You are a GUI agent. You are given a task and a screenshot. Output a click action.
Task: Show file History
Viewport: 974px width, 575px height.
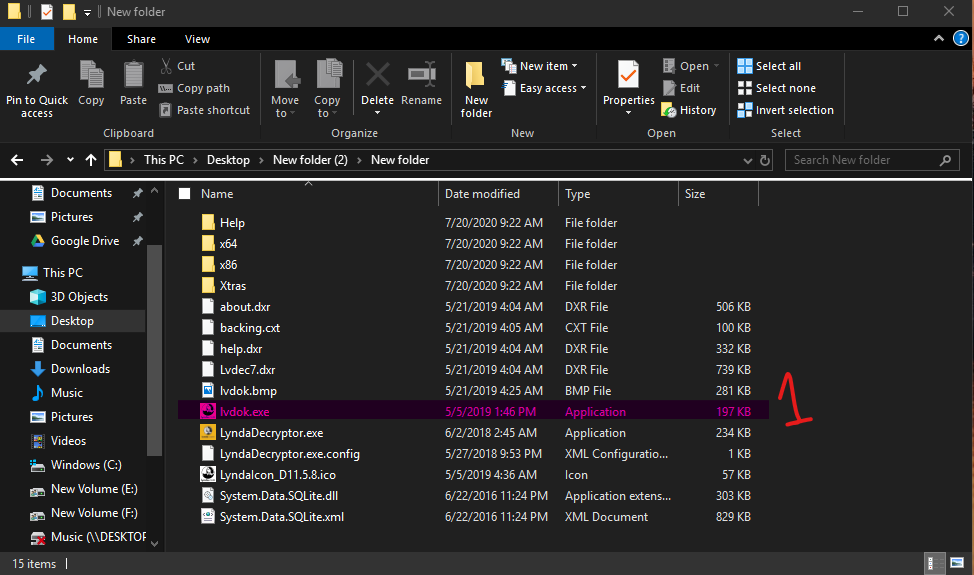pyautogui.click(x=689, y=110)
